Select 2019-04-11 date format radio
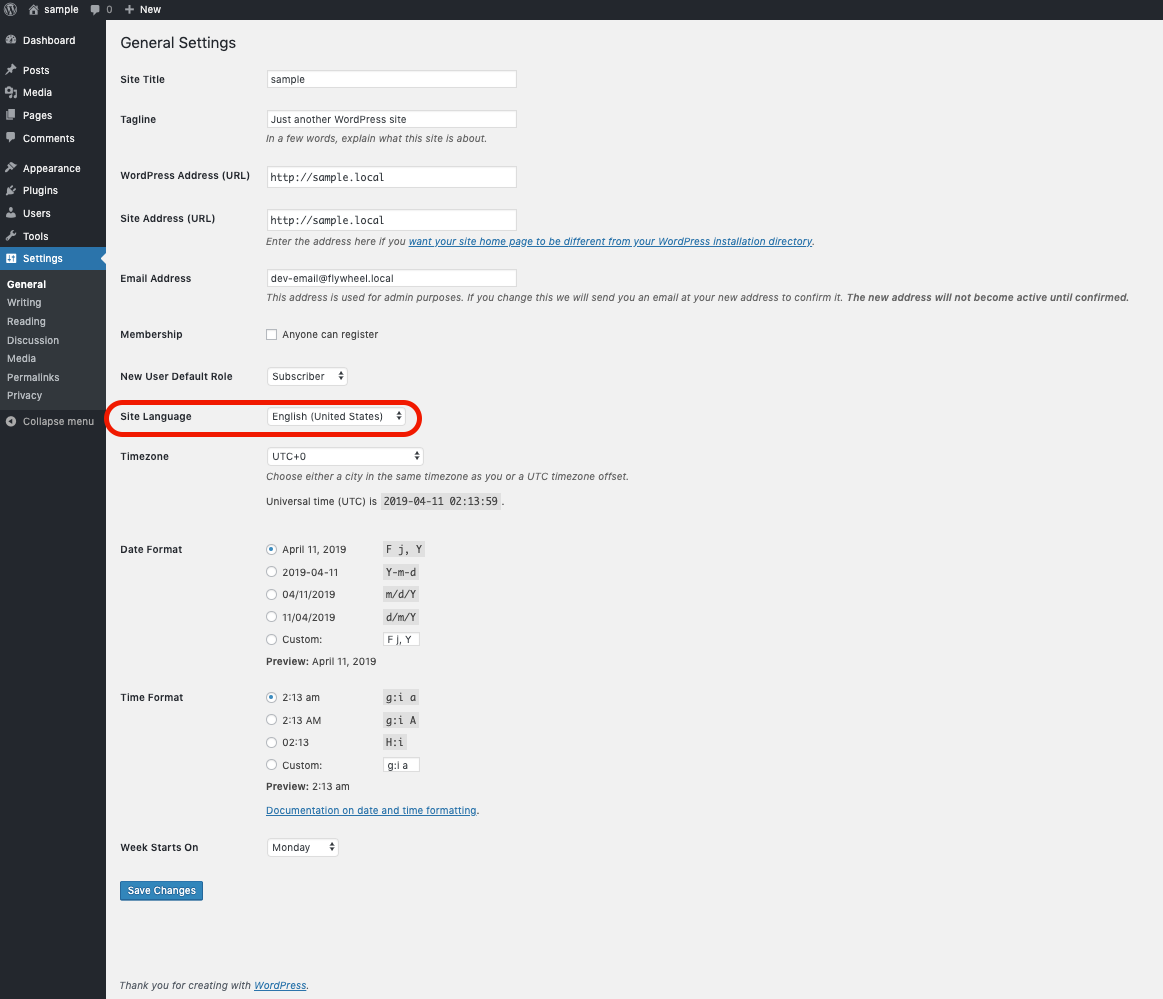This screenshot has width=1163, height=999. pyautogui.click(x=271, y=572)
